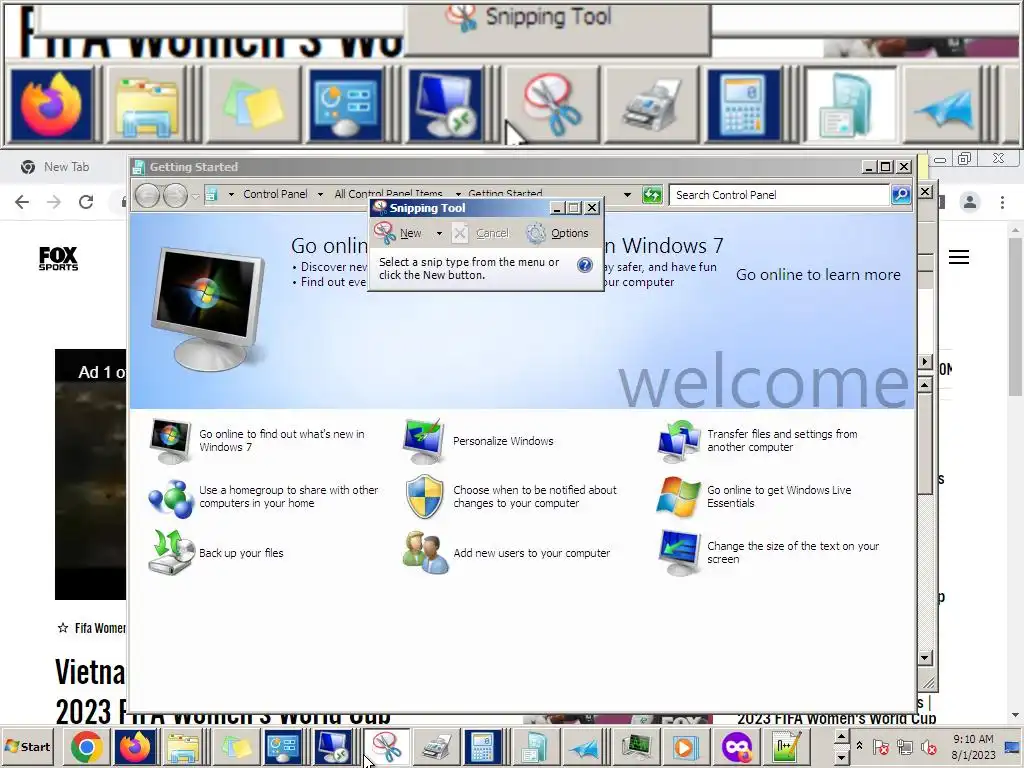Reload the page in Chrome
The width and height of the screenshot is (1024, 768).
point(86,202)
